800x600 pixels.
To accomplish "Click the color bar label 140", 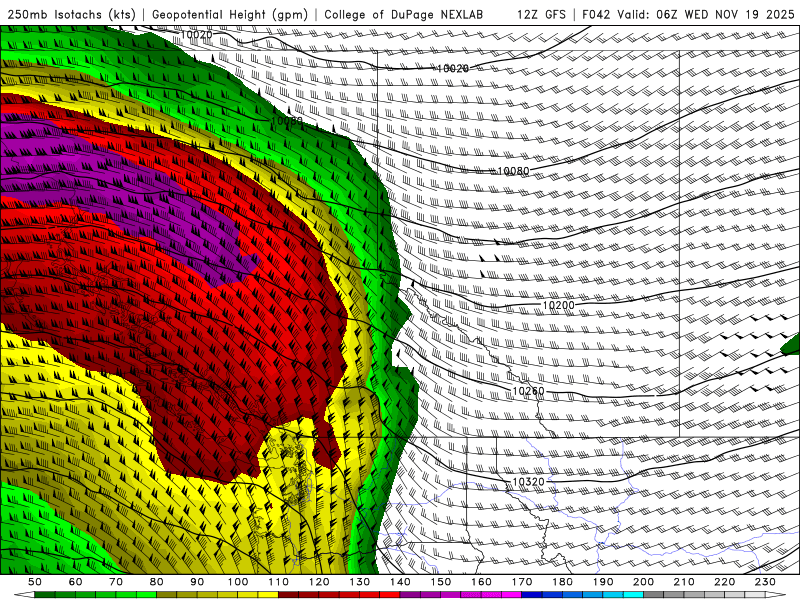I will coord(400,582).
